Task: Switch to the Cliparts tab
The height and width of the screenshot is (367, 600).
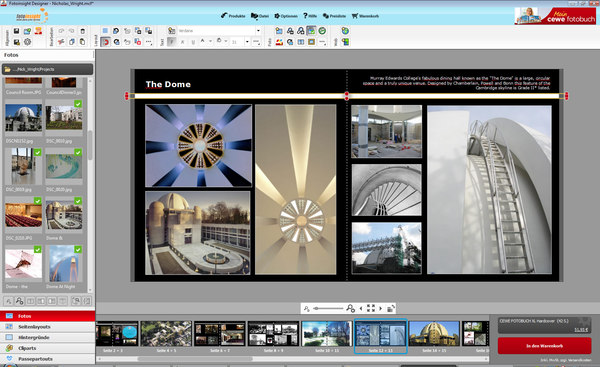Action: pyautogui.click(x=47, y=348)
